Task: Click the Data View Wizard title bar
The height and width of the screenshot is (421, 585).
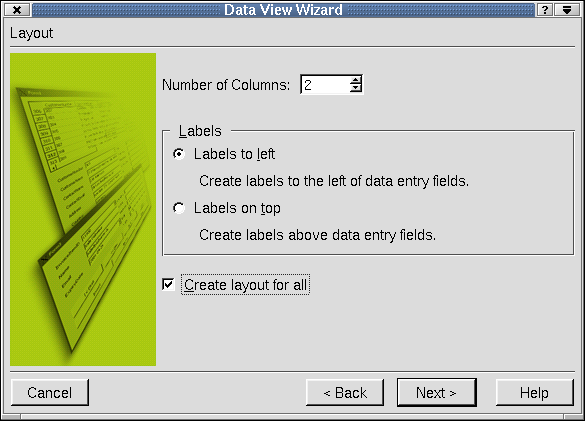Action: click(283, 10)
